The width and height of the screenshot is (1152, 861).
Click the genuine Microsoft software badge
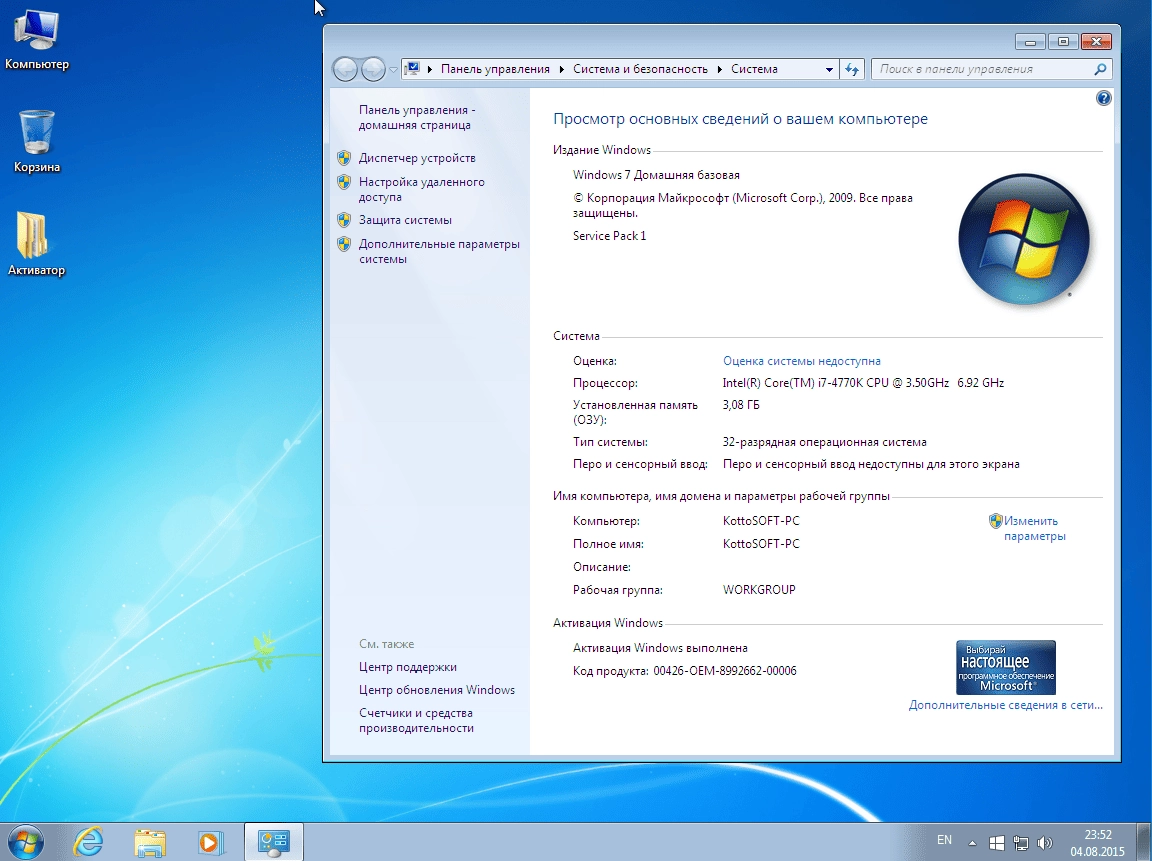(x=1006, y=667)
